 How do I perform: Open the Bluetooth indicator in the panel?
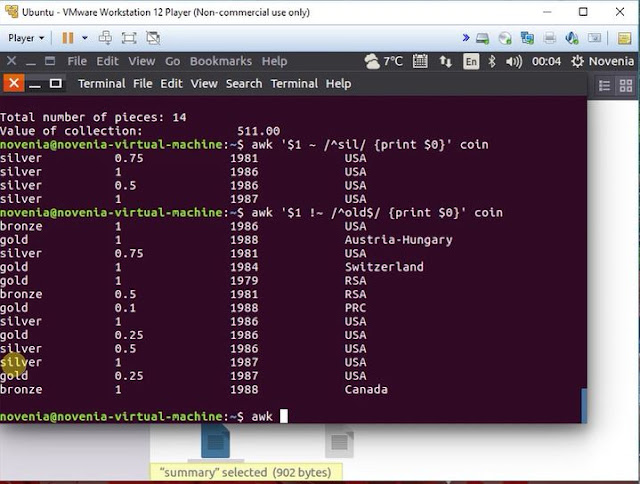click(492, 62)
